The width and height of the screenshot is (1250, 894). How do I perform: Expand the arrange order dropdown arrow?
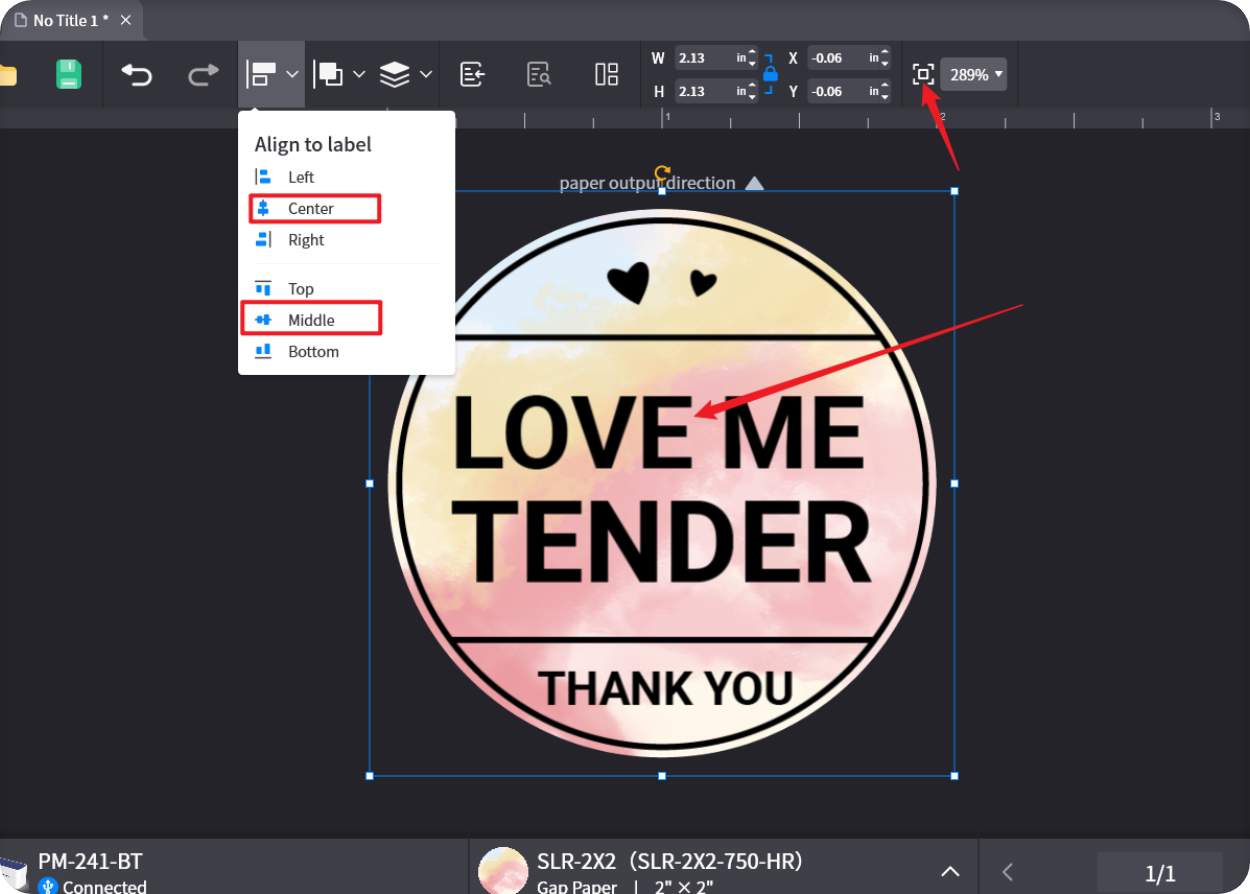[359, 74]
